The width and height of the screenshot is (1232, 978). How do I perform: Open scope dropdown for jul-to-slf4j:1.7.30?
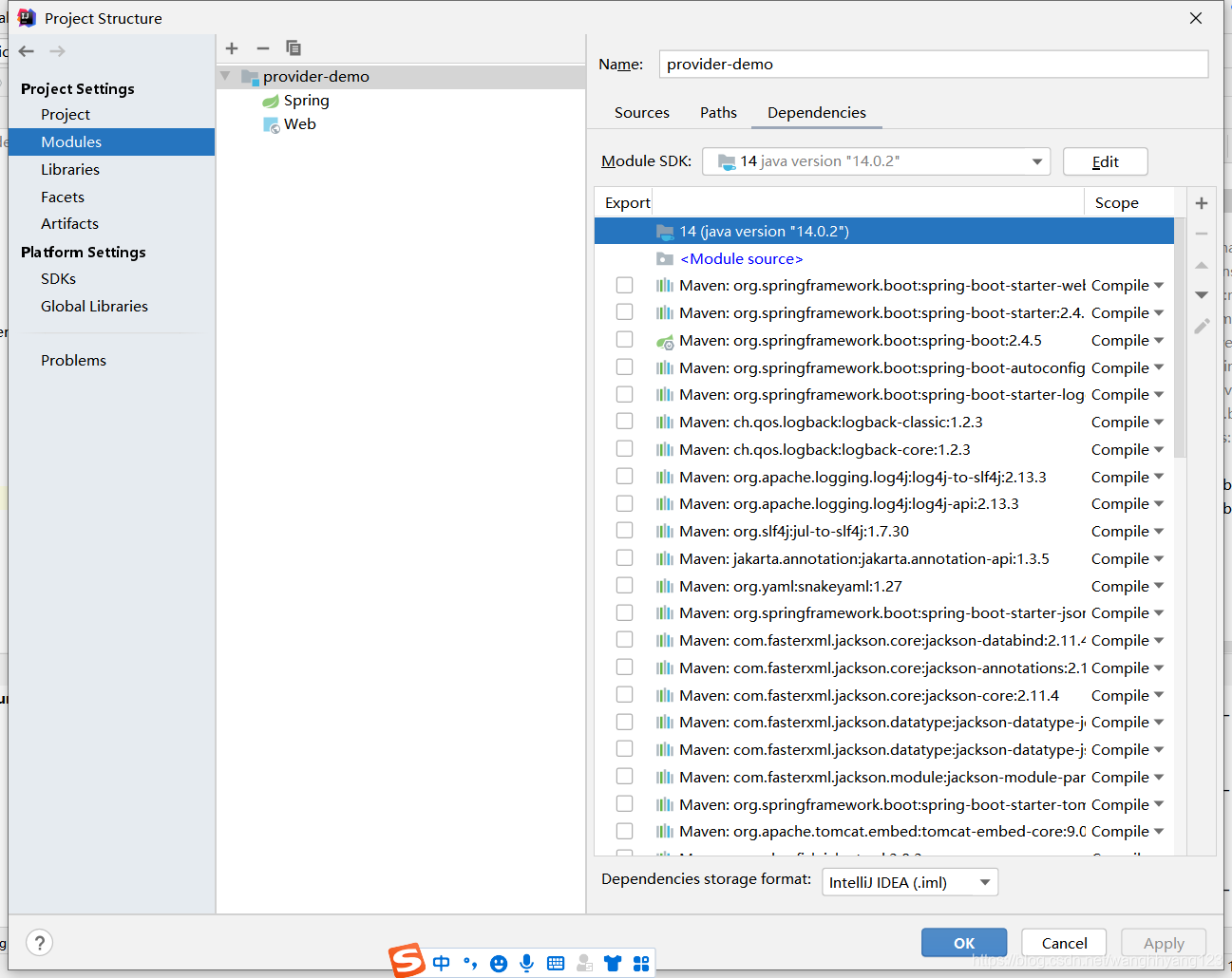click(x=1159, y=532)
